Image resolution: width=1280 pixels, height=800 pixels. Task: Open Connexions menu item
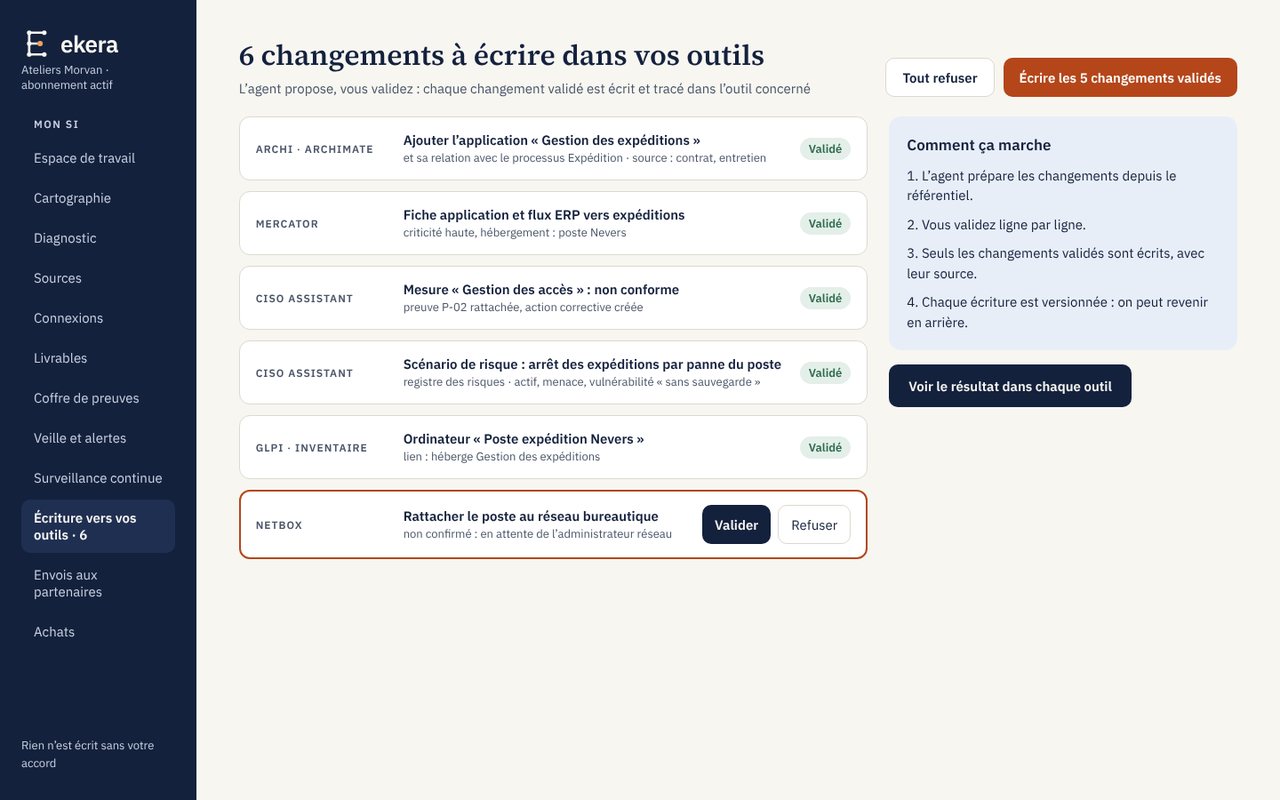coord(98,318)
